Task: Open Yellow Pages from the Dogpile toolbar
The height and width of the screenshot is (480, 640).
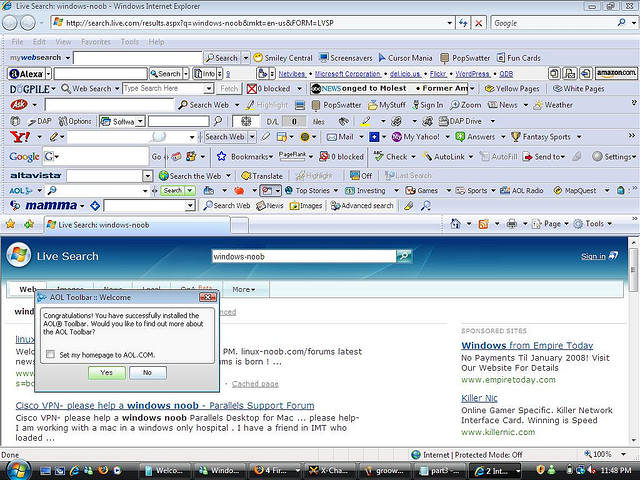Action: (515, 88)
